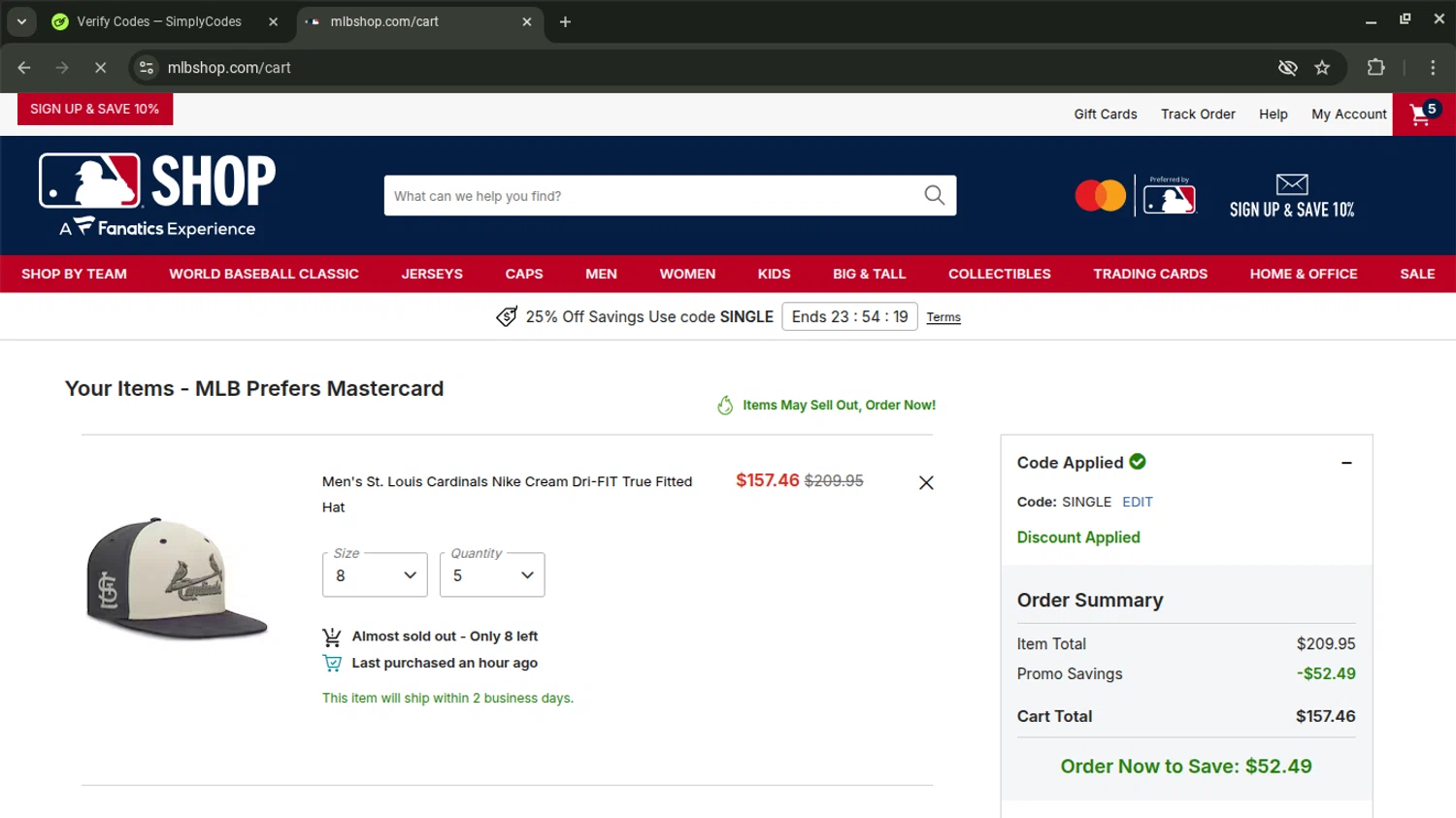Open the Collectibles menu
The image size is (1456, 818).
999,274
